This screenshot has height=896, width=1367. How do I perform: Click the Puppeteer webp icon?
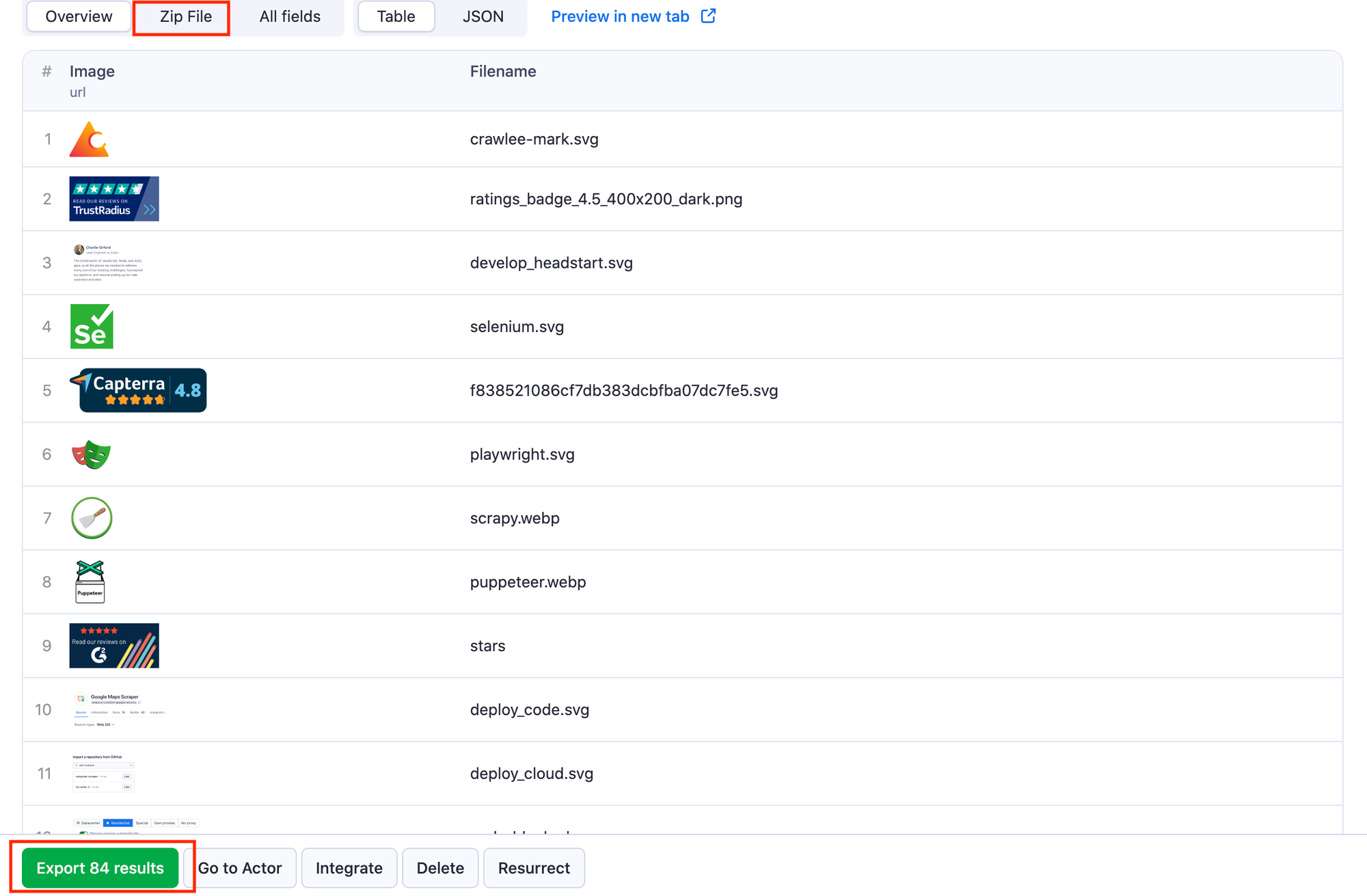pos(89,582)
